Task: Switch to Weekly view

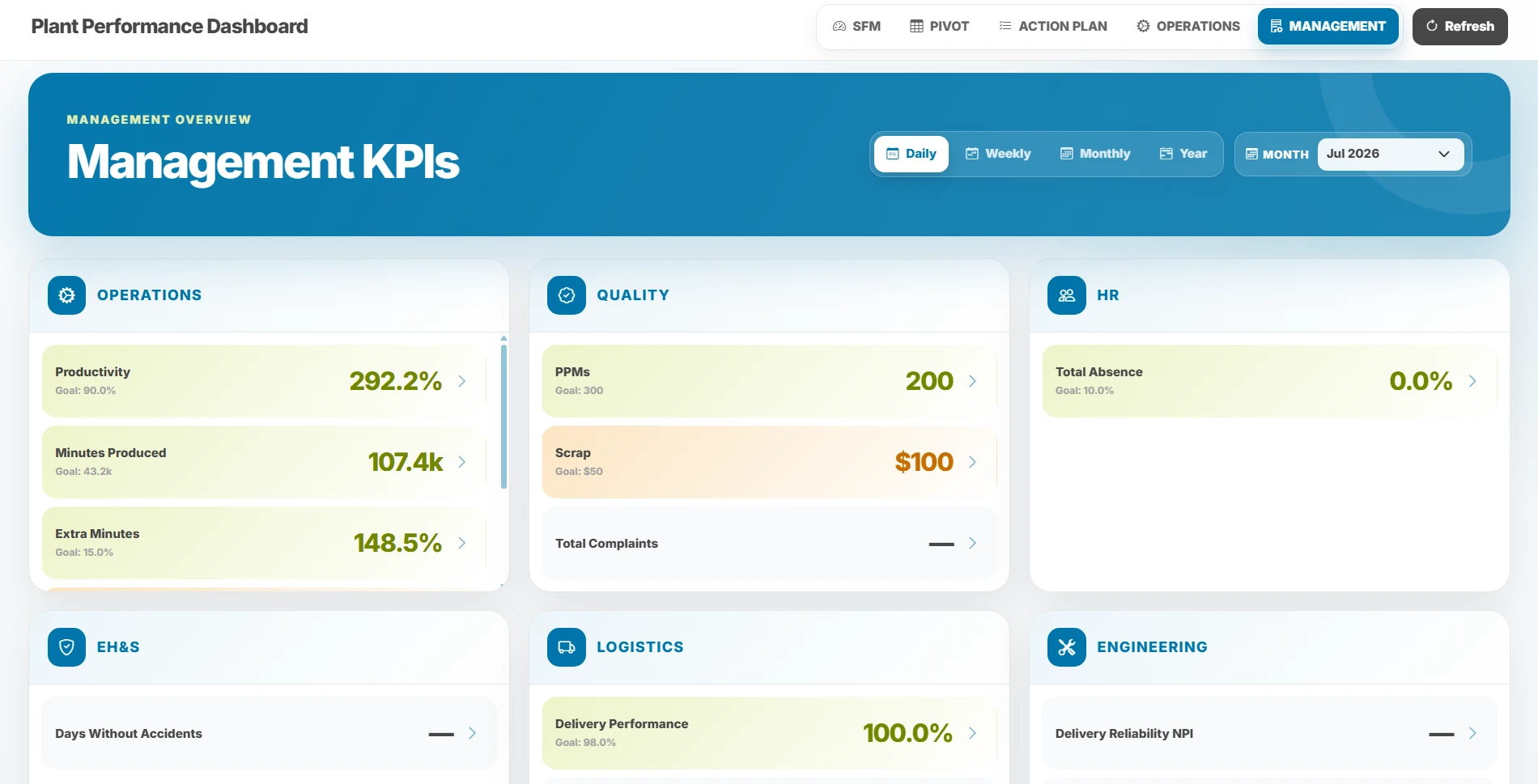Action: 998,154
